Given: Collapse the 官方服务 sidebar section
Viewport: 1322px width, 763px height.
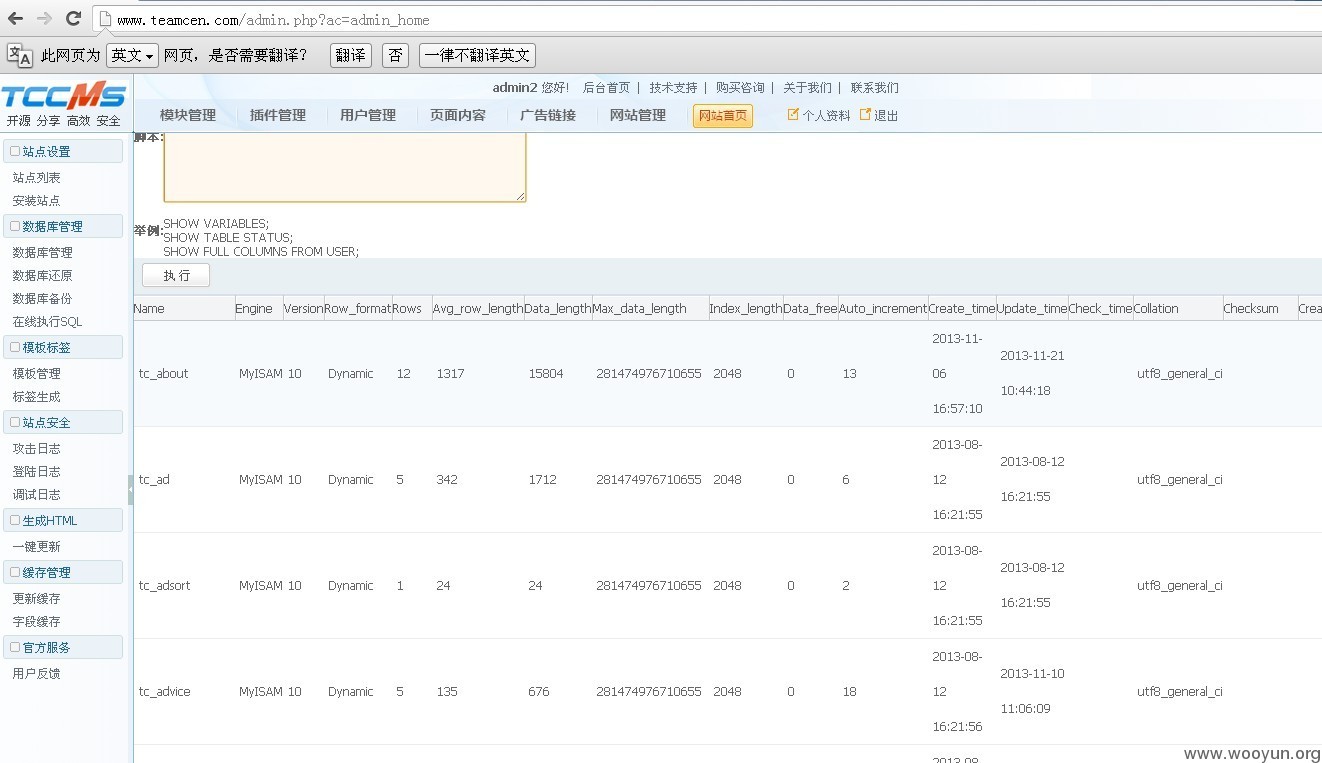Looking at the screenshot, I should coord(63,648).
